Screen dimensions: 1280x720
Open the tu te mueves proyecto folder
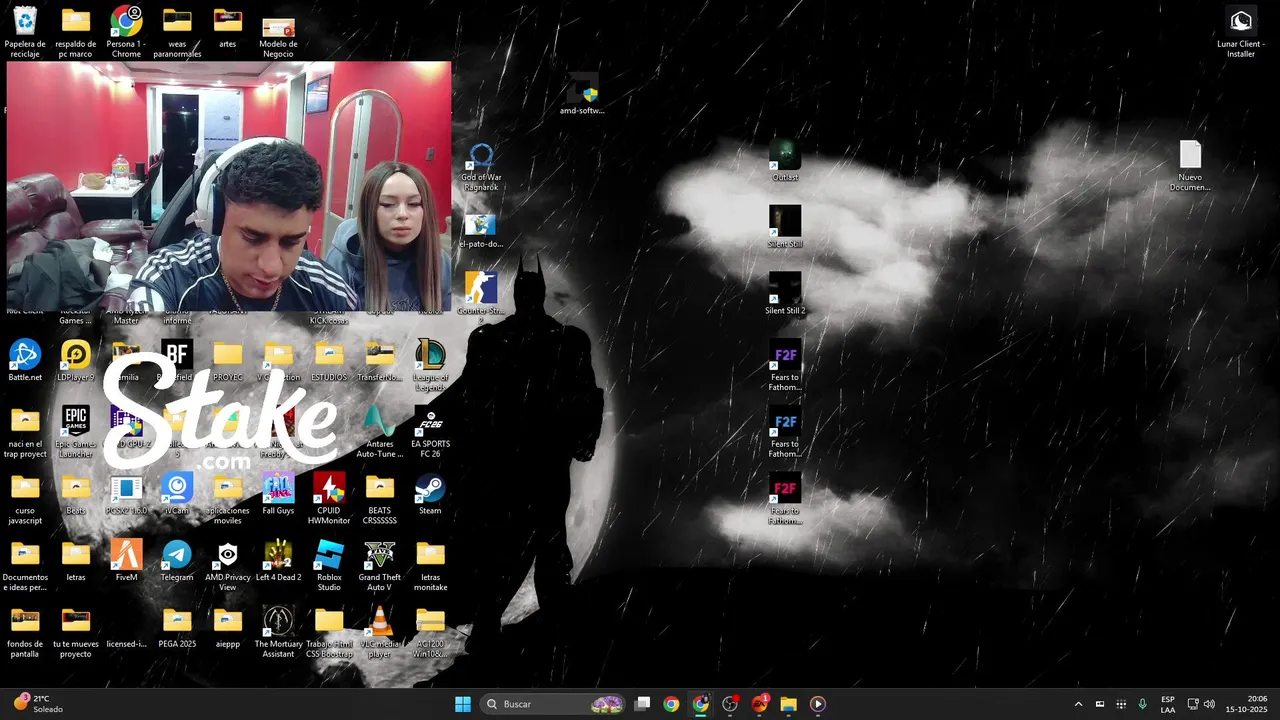coord(76,631)
